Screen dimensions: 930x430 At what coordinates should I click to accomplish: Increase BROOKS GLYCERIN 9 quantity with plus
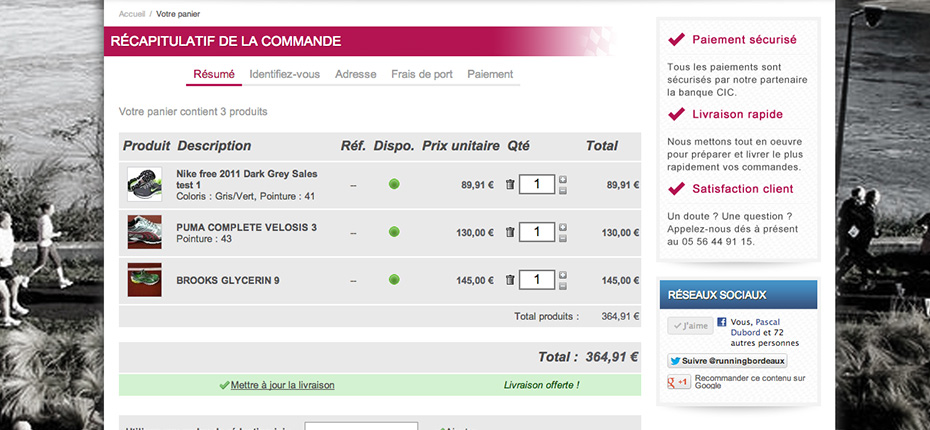[563, 275]
